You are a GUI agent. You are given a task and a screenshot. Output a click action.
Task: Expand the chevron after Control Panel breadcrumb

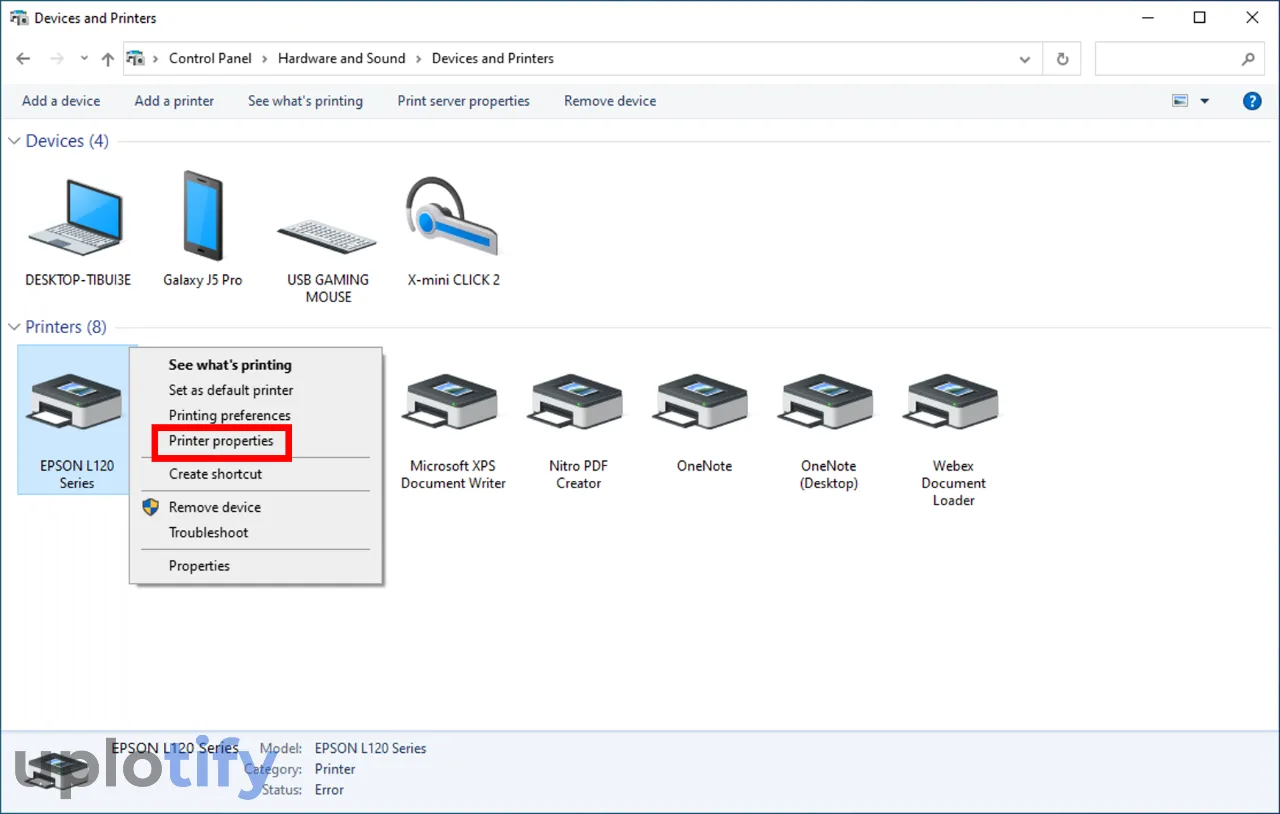[265, 59]
